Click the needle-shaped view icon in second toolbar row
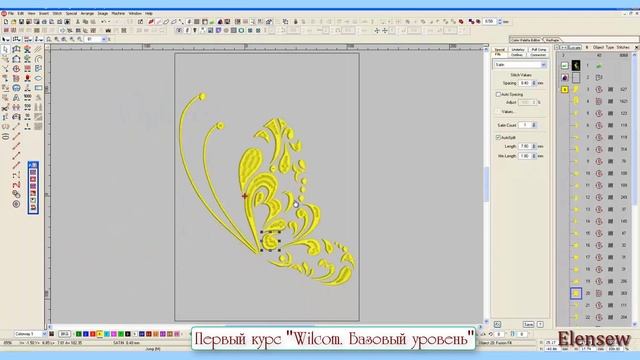This screenshot has height=360, width=640. tap(195, 30)
